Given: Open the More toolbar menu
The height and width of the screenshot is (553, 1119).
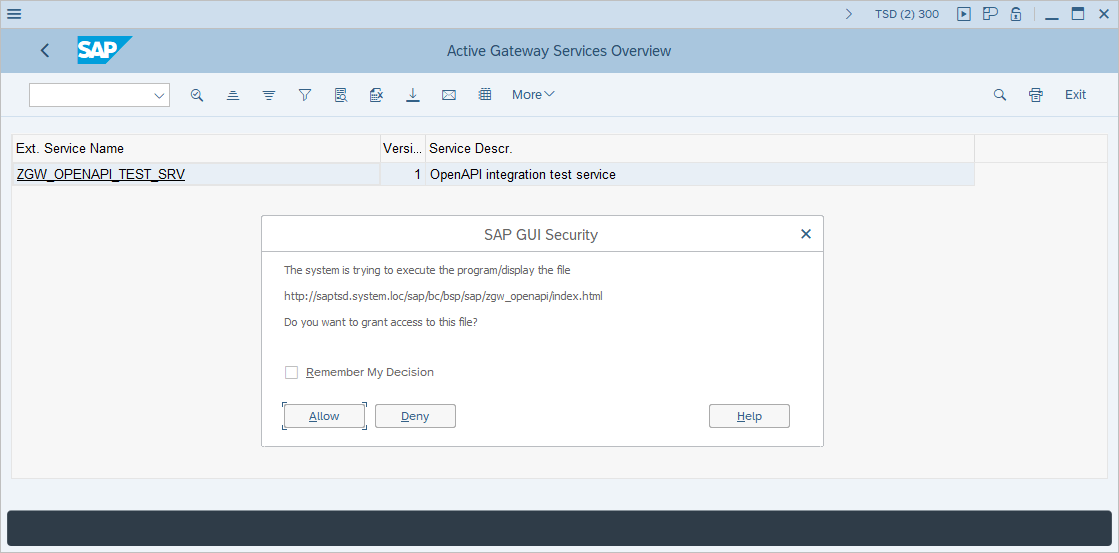Looking at the screenshot, I should tap(533, 95).
